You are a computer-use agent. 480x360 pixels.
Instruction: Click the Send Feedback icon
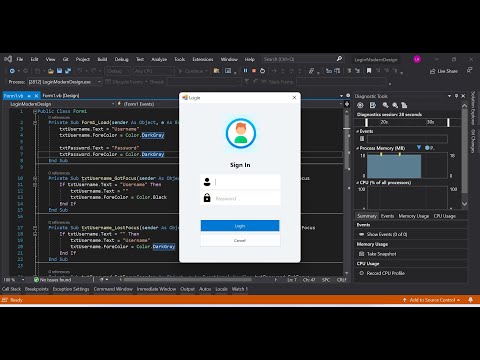tap(469, 70)
